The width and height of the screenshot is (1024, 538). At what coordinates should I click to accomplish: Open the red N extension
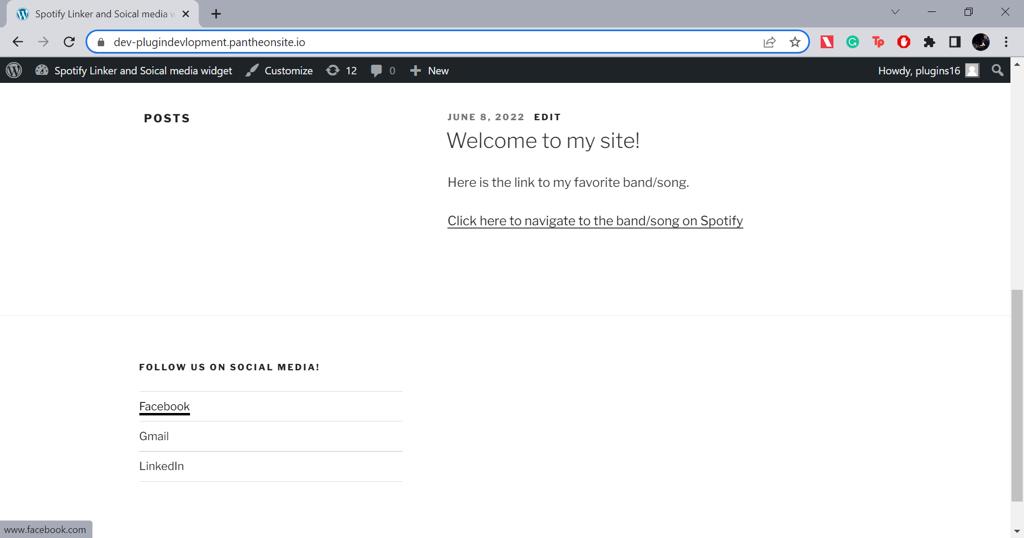[827, 42]
